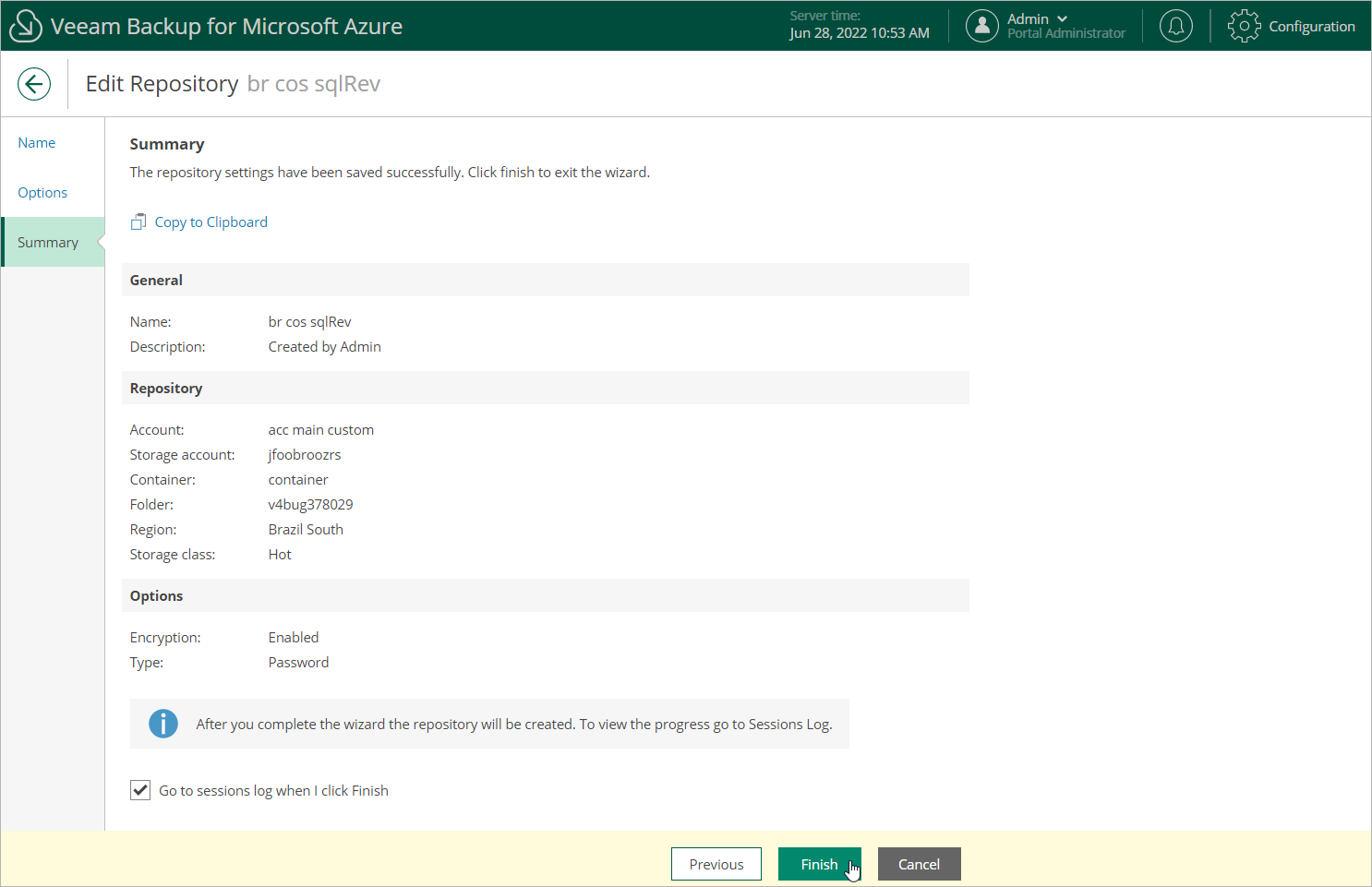Click the Go to sessions log label text
Viewport: 1372px width, 887px height.
[274, 790]
